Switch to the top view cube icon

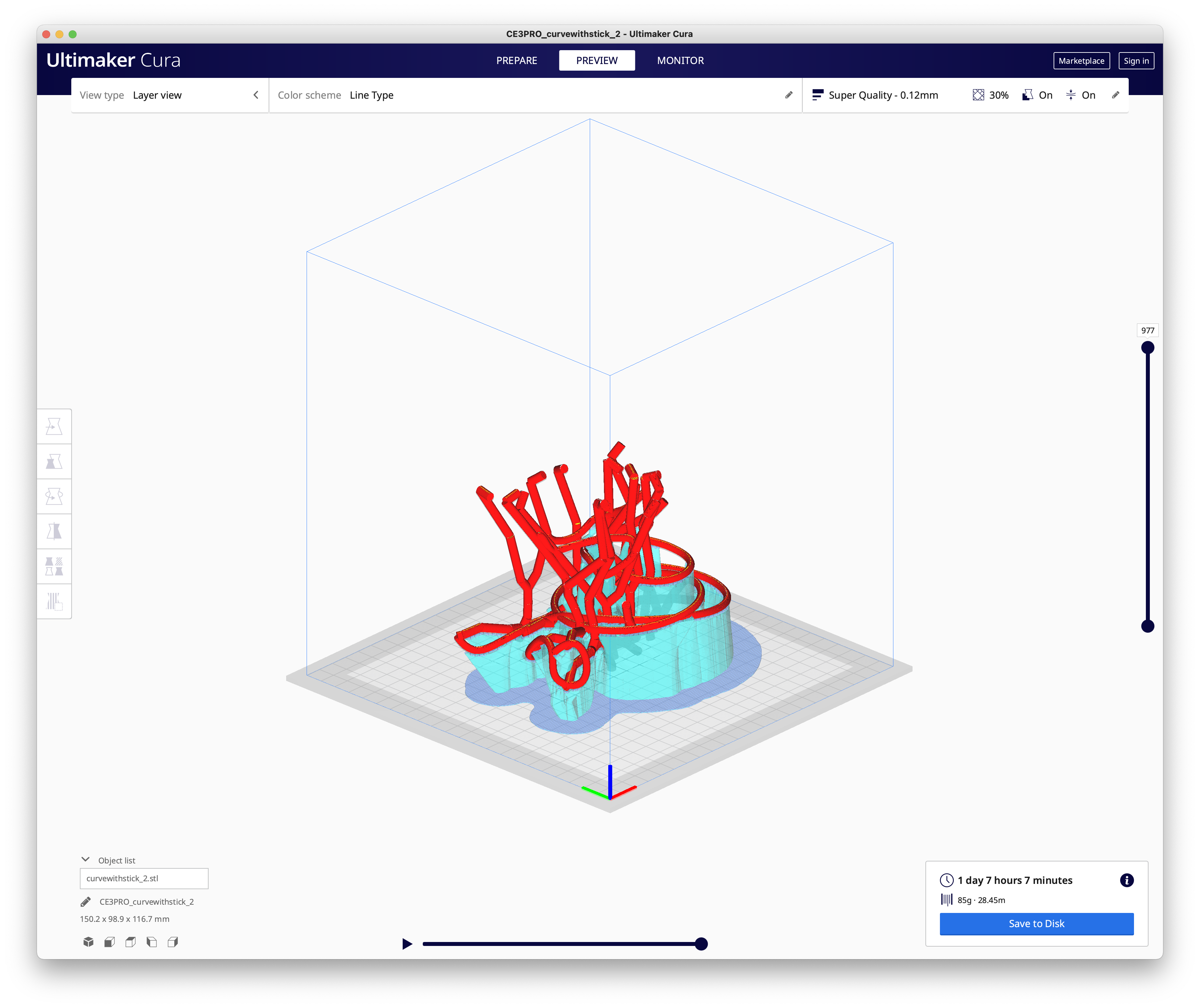(131, 942)
